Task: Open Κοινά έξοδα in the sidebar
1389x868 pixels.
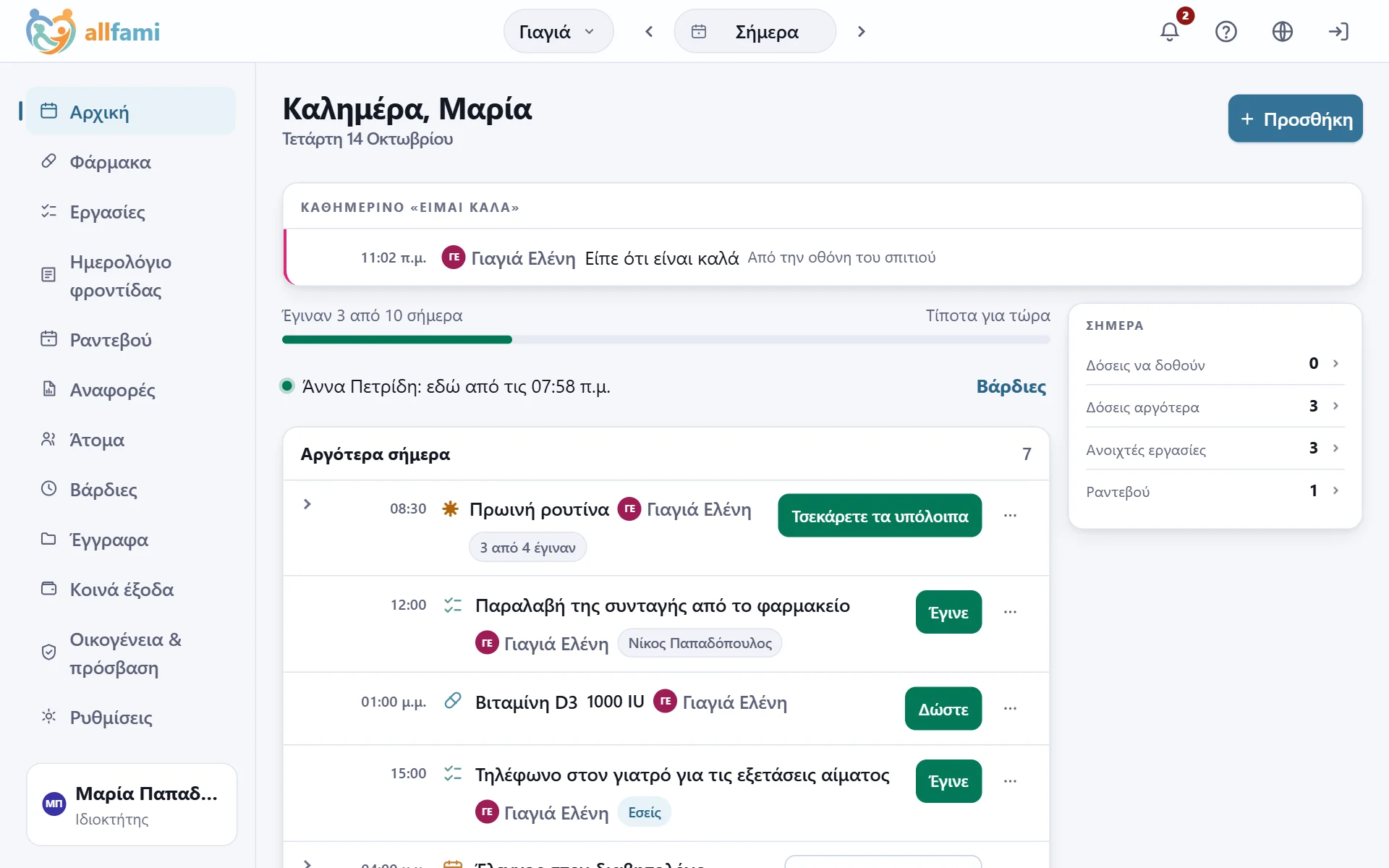Action: tap(131, 590)
